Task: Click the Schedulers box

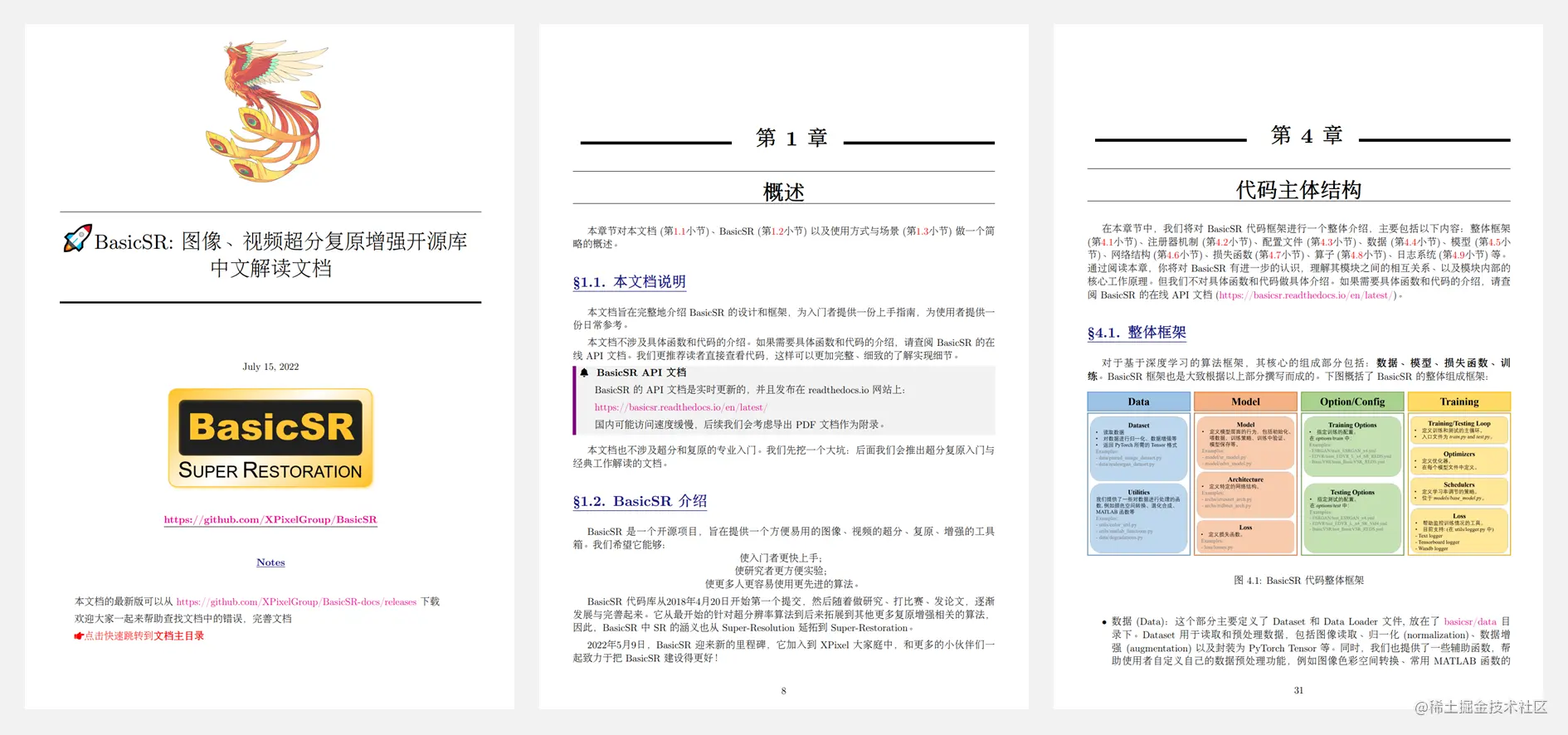Action: coord(1459,491)
